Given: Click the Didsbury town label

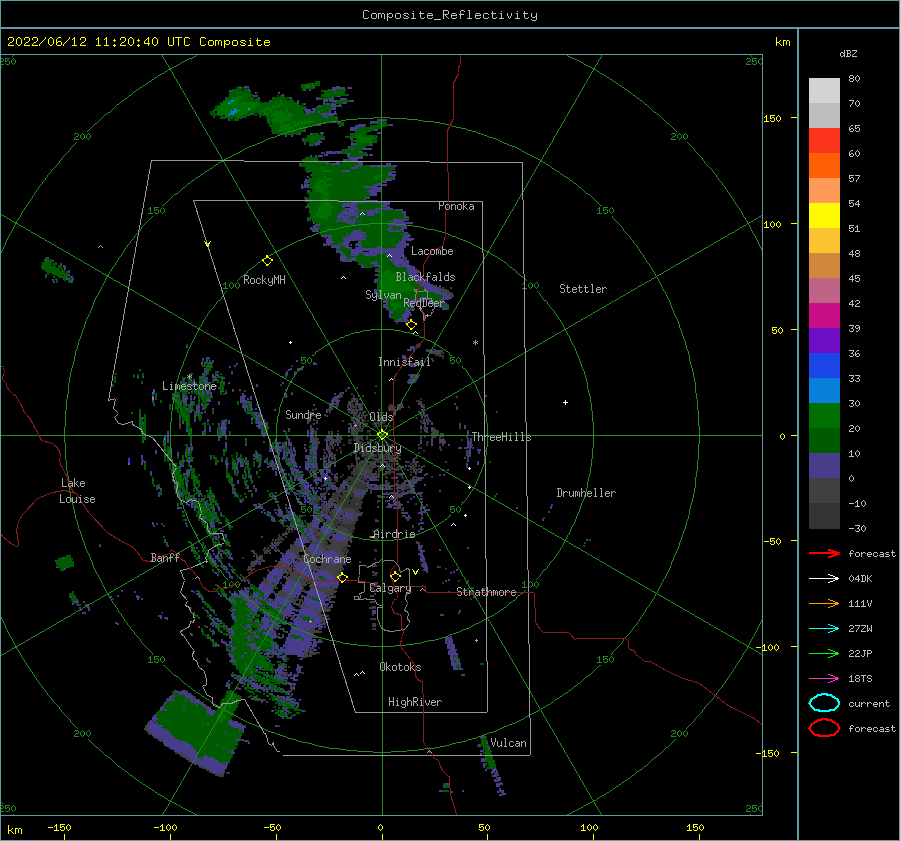Looking at the screenshot, I should [377, 448].
